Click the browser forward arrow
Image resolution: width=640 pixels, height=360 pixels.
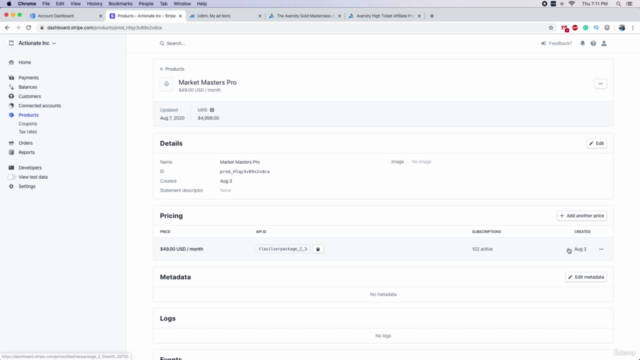pos(18,28)
